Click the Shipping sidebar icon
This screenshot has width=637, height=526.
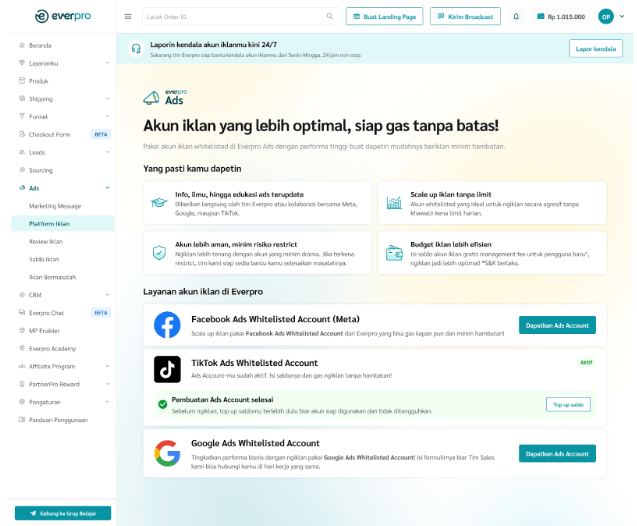22,99
